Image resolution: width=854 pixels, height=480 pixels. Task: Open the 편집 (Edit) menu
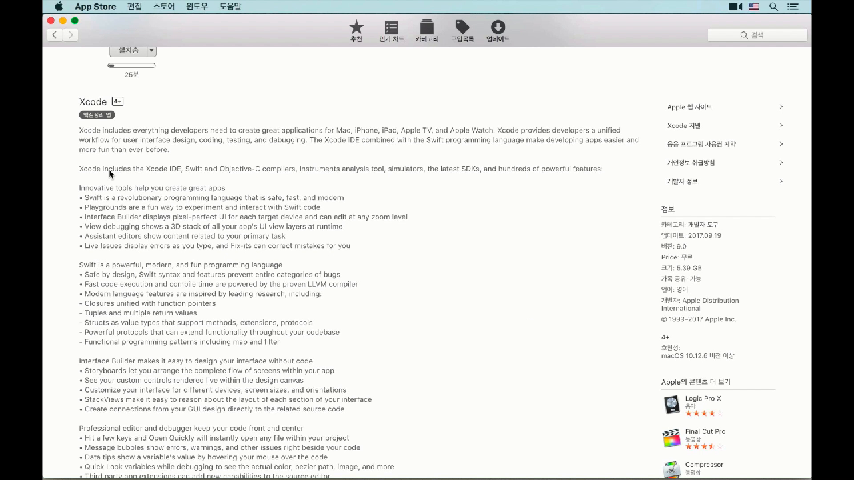pyautogui.click(x=134, y=7)
